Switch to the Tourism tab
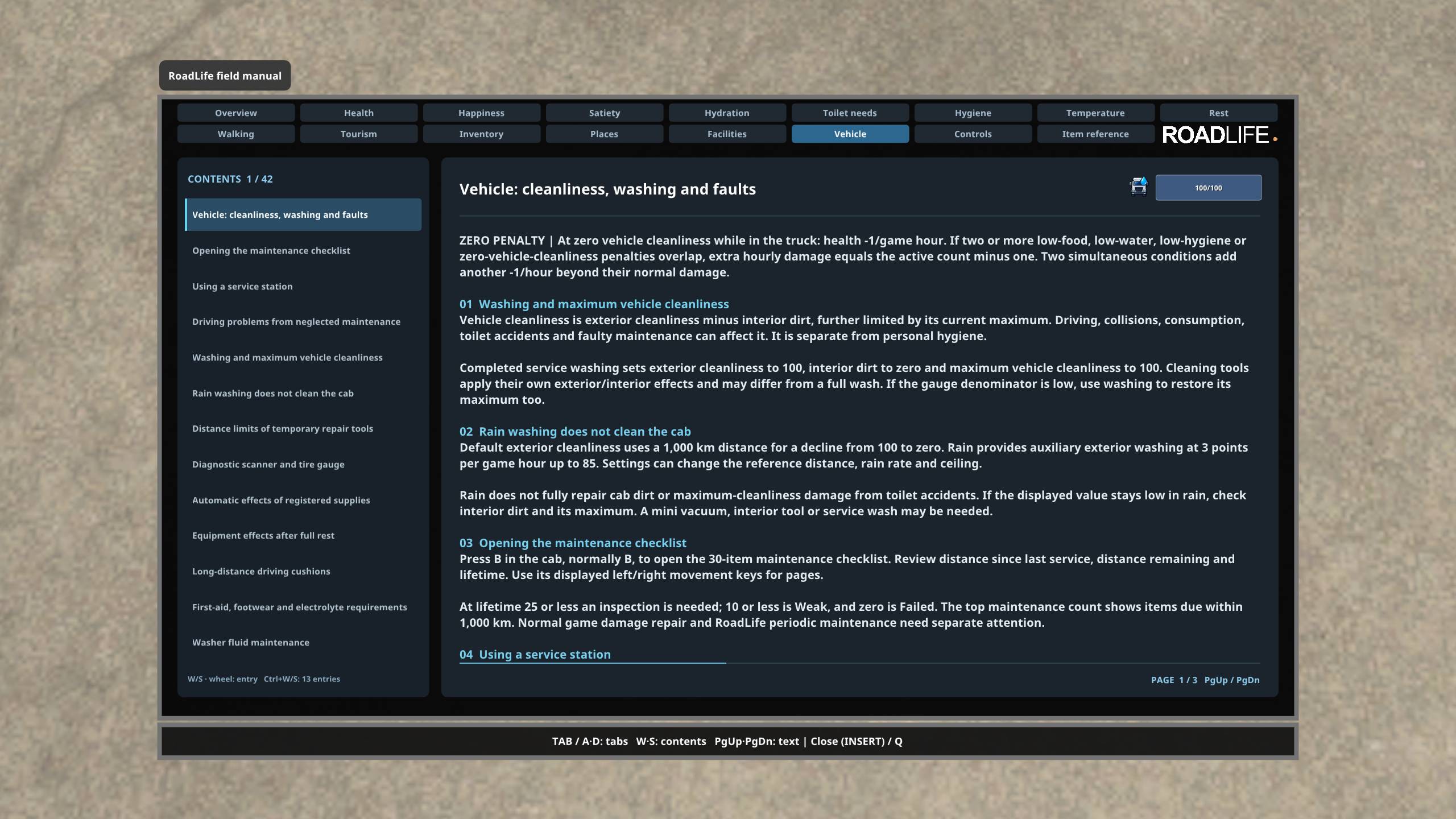The width and height of the screenshot is (1456, 819). coord(359,134)
